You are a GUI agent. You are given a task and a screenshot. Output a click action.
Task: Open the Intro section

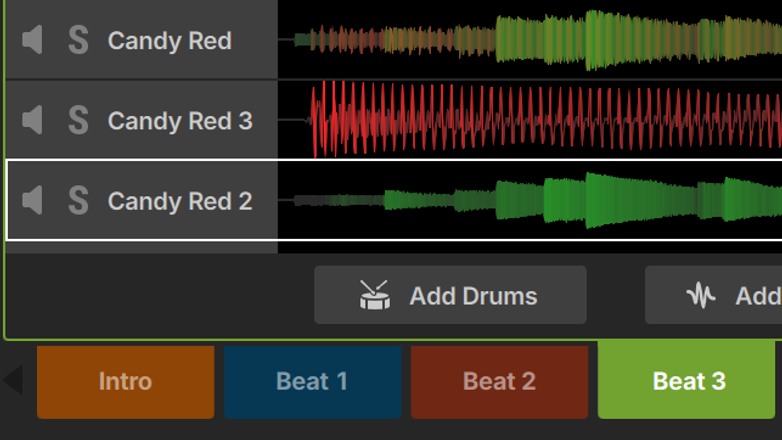(126, 382)
